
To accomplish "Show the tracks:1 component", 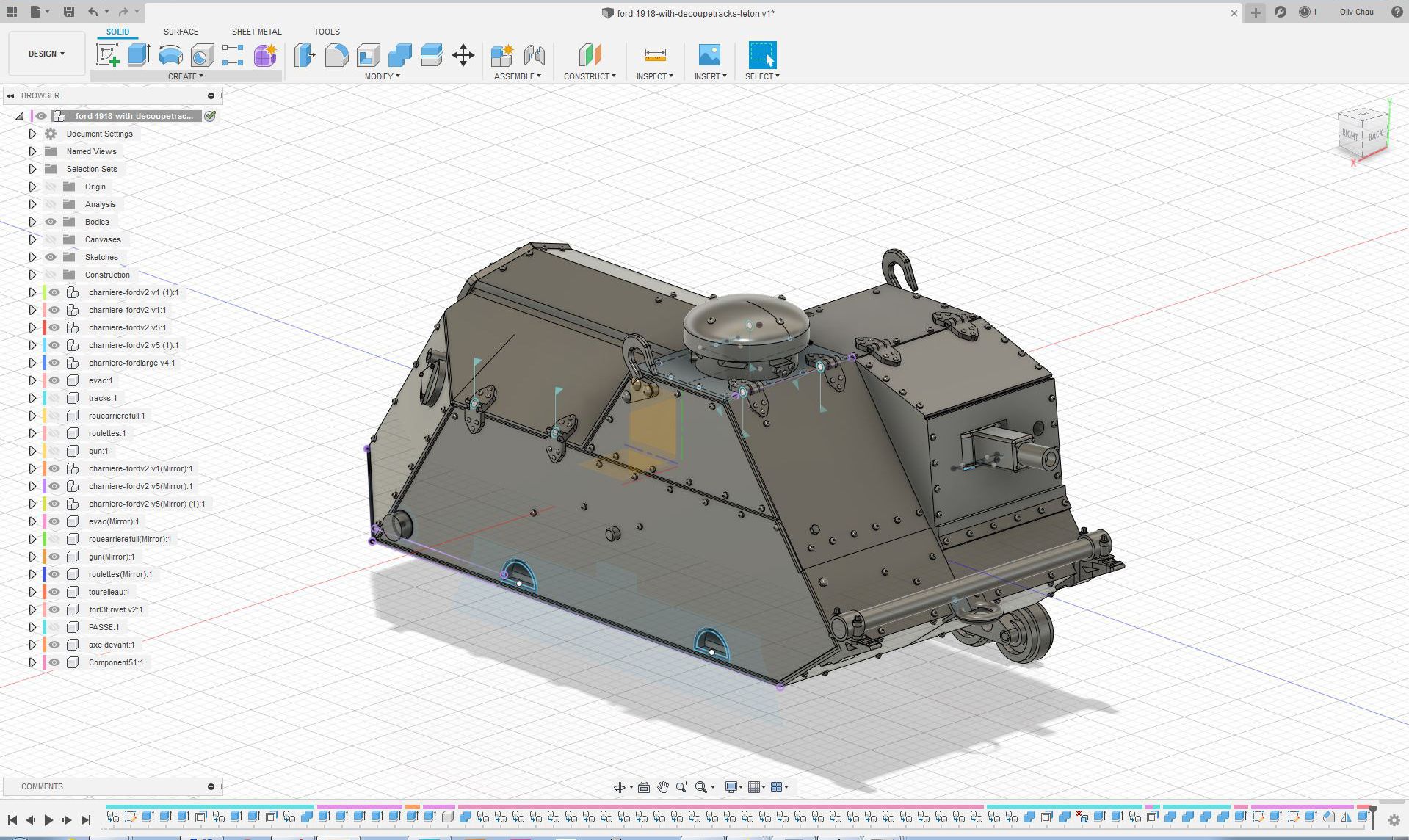I will [x=54, y=398].
